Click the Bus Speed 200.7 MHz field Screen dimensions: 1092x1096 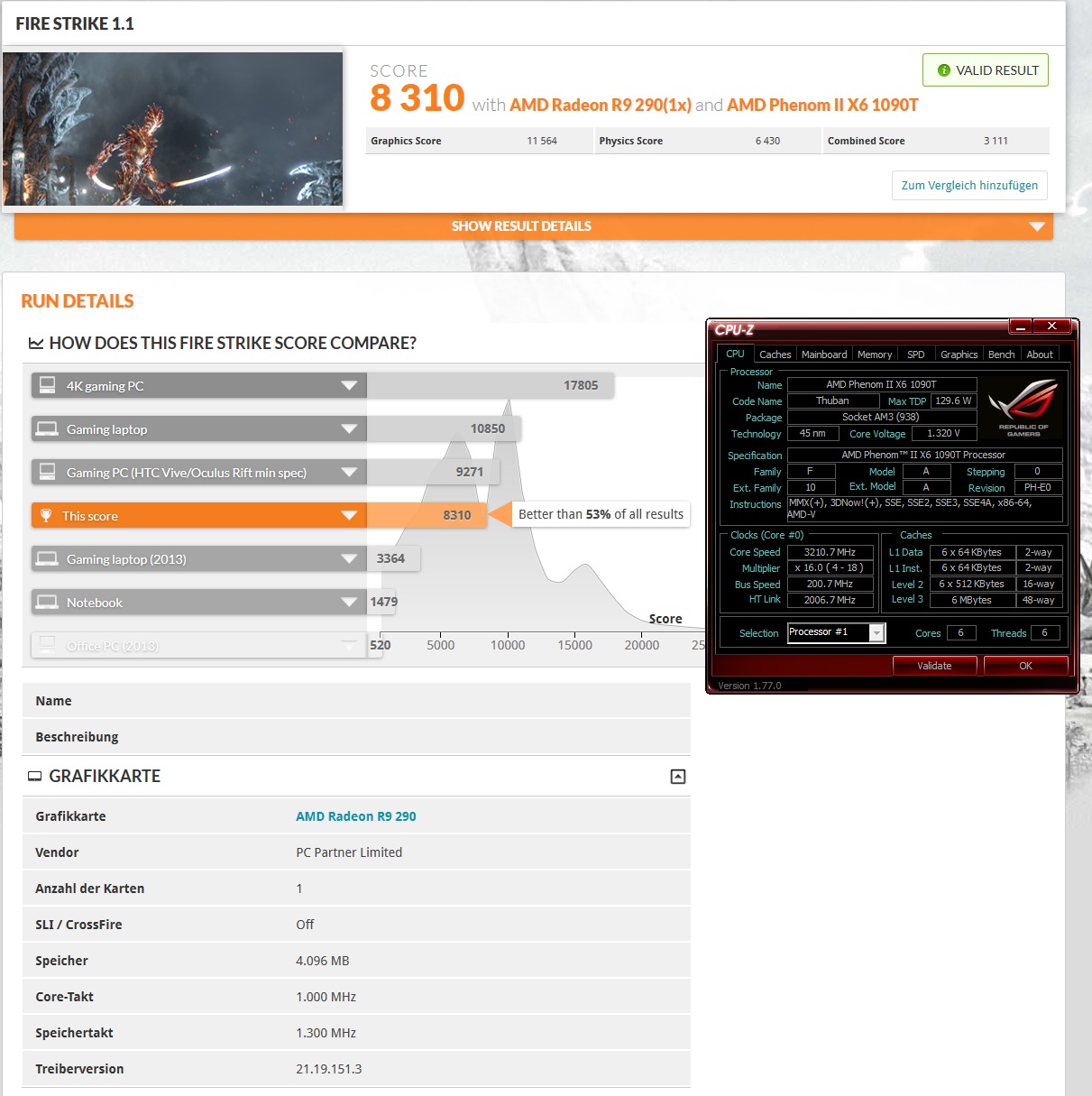tap(830, 584)
